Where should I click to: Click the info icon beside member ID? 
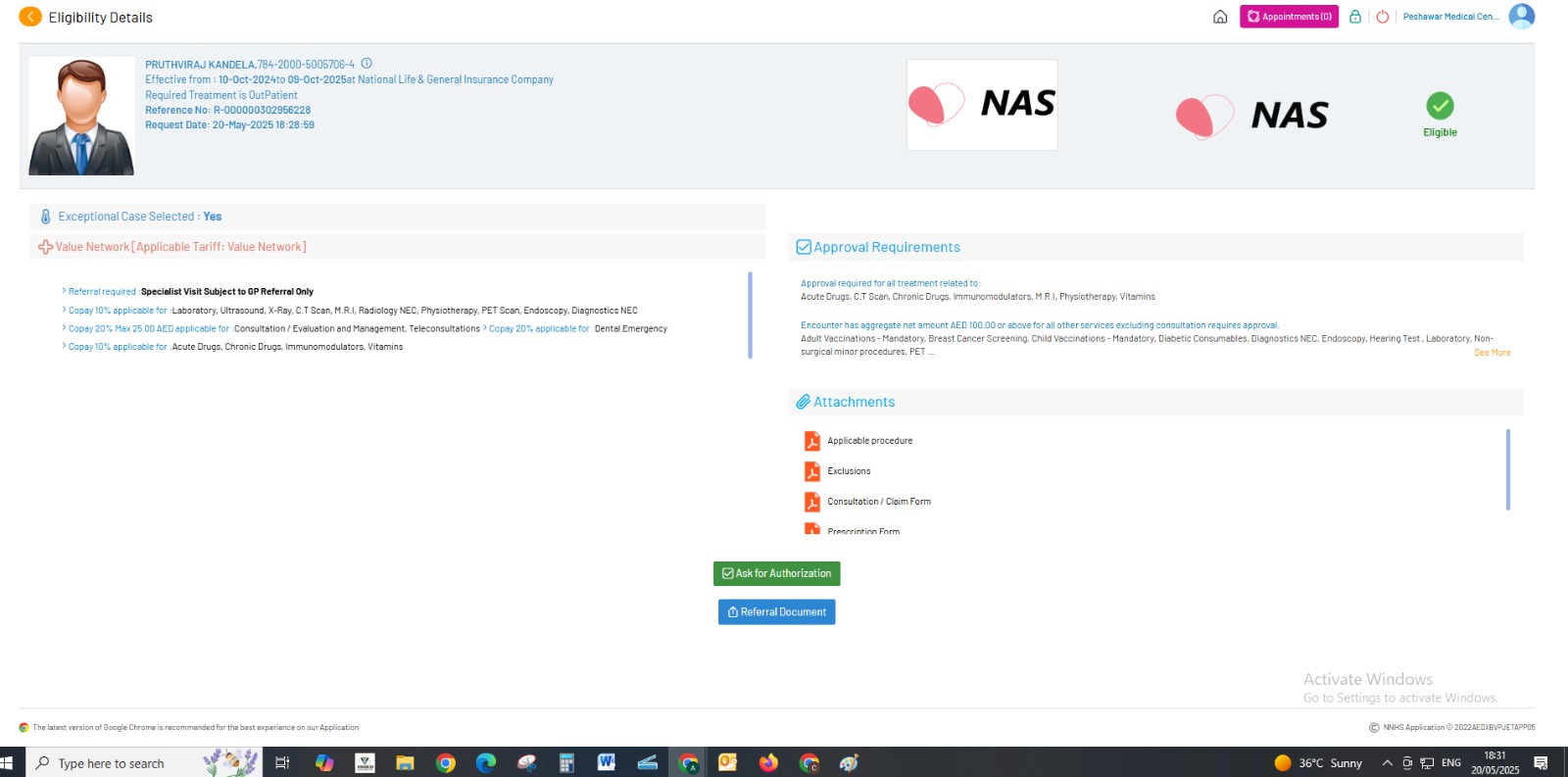click(367, 64)
